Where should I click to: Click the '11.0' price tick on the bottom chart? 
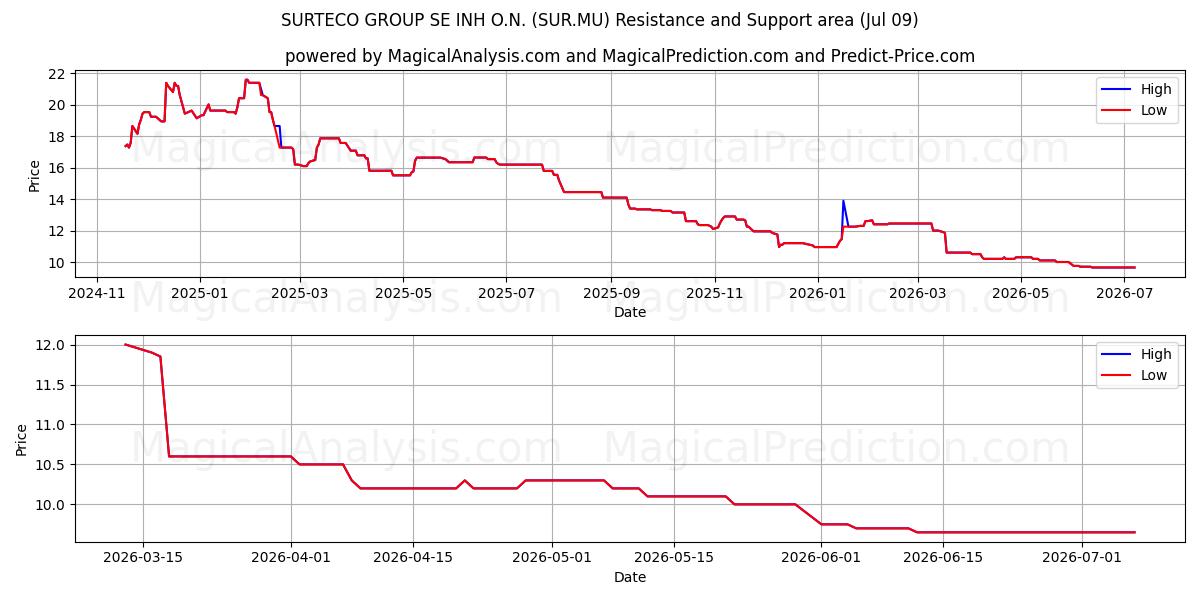(52, 425)
